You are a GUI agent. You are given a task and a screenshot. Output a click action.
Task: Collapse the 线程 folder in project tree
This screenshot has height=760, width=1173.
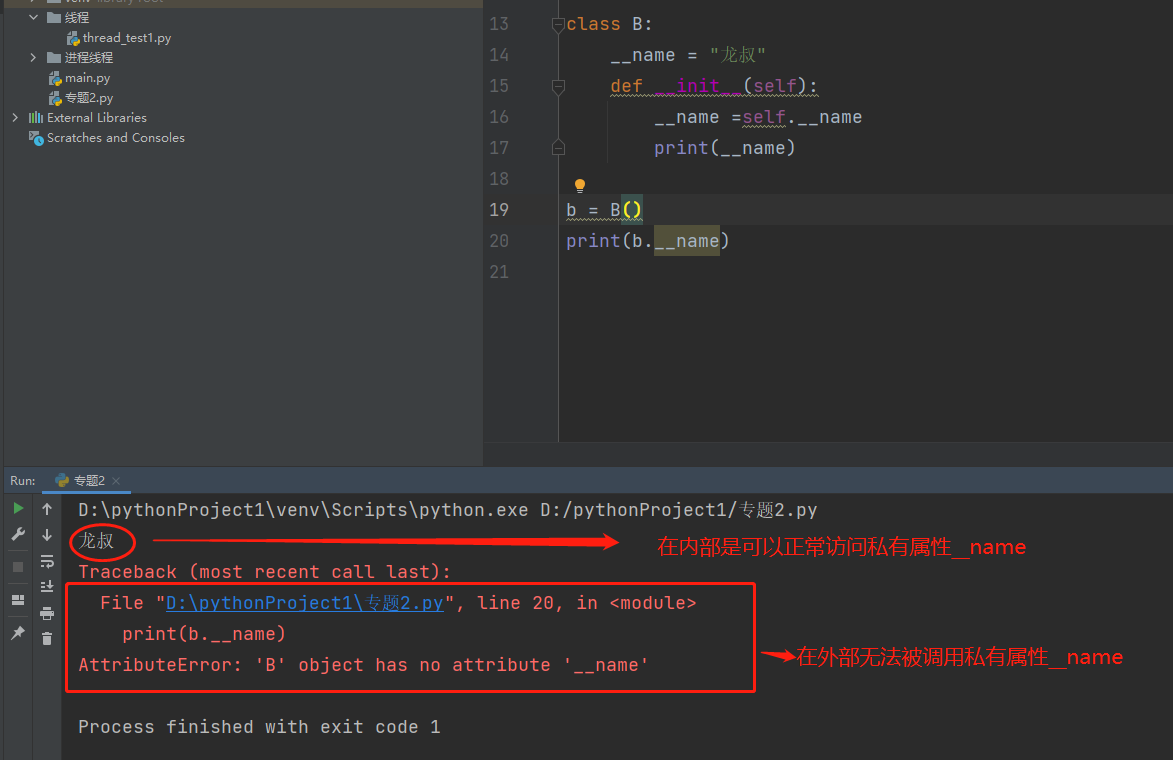click(33, 18)
